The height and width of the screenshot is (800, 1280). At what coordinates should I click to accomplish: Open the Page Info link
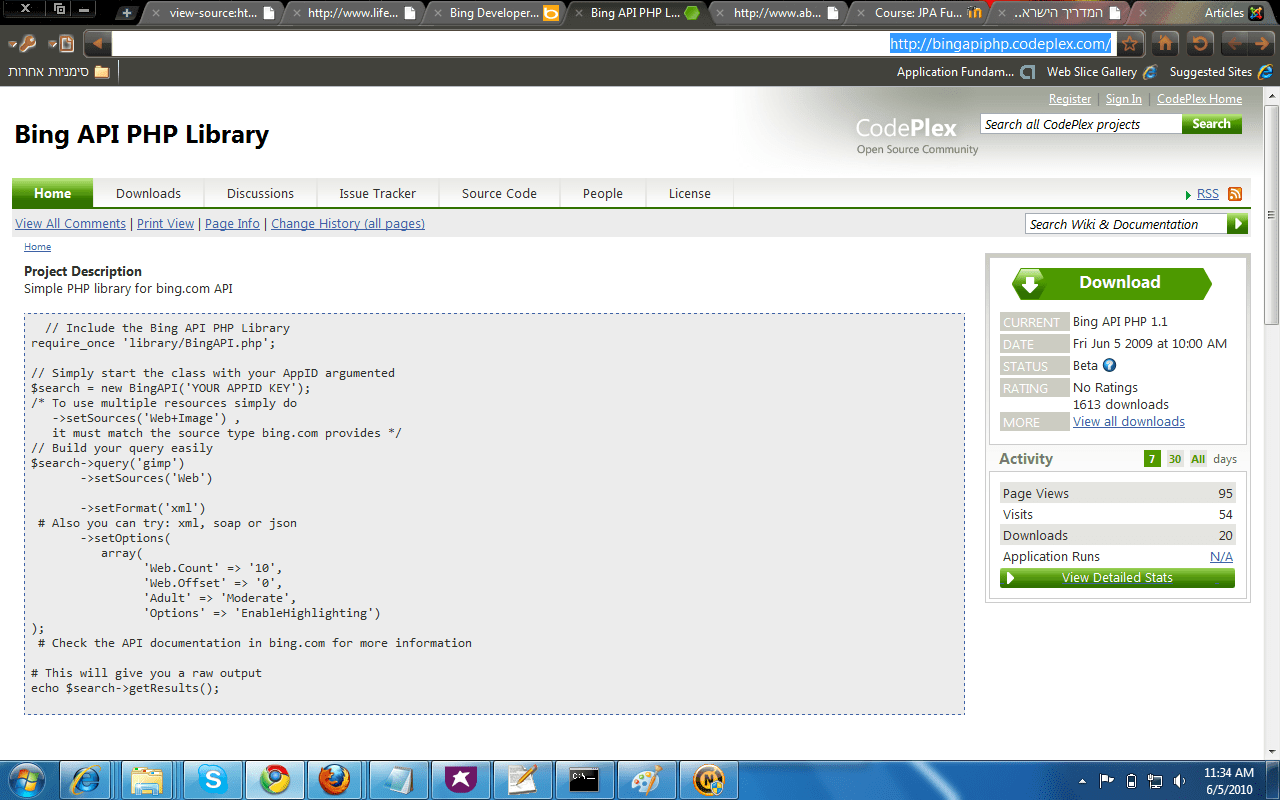(232, 224)
